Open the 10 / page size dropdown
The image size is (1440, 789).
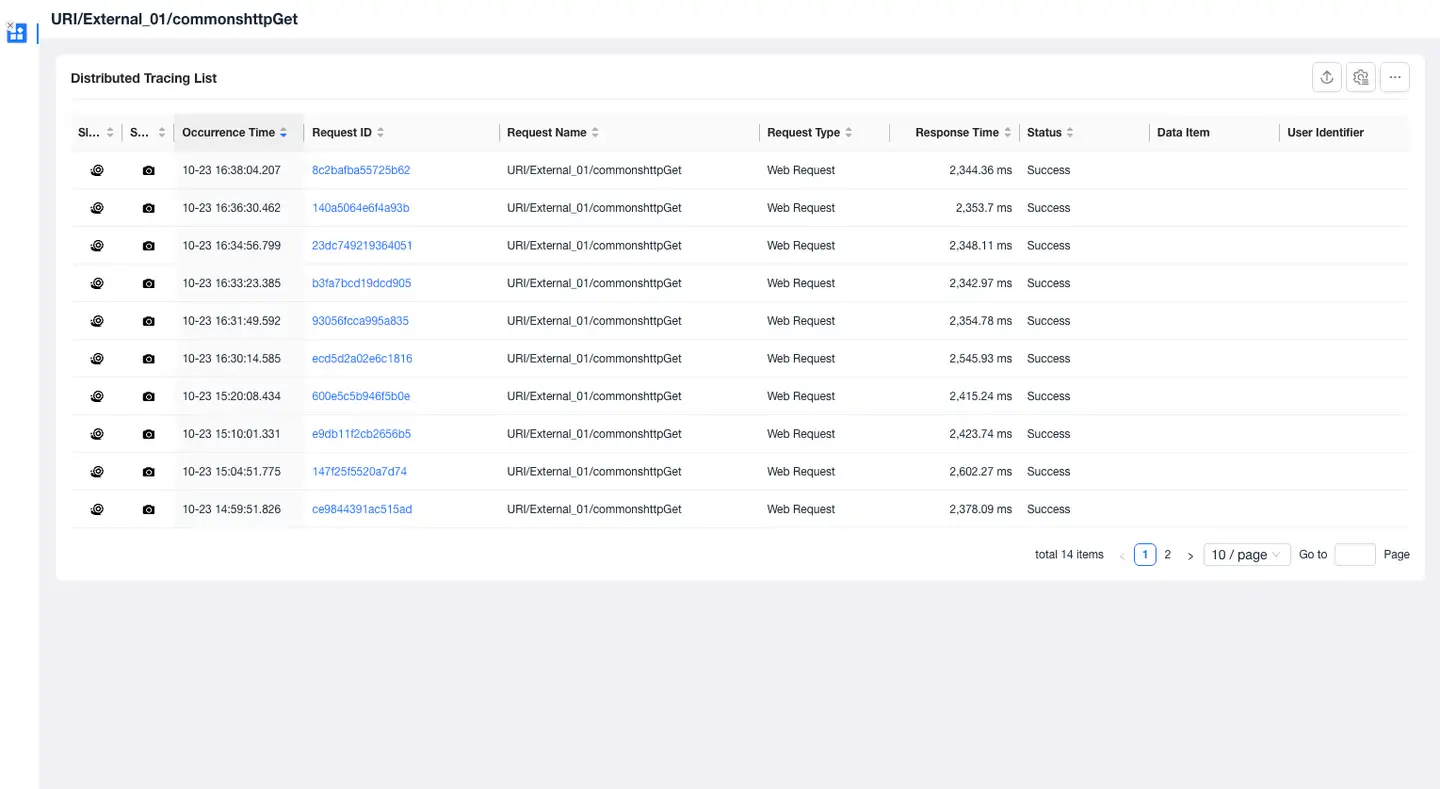(x=1246, y=554)
